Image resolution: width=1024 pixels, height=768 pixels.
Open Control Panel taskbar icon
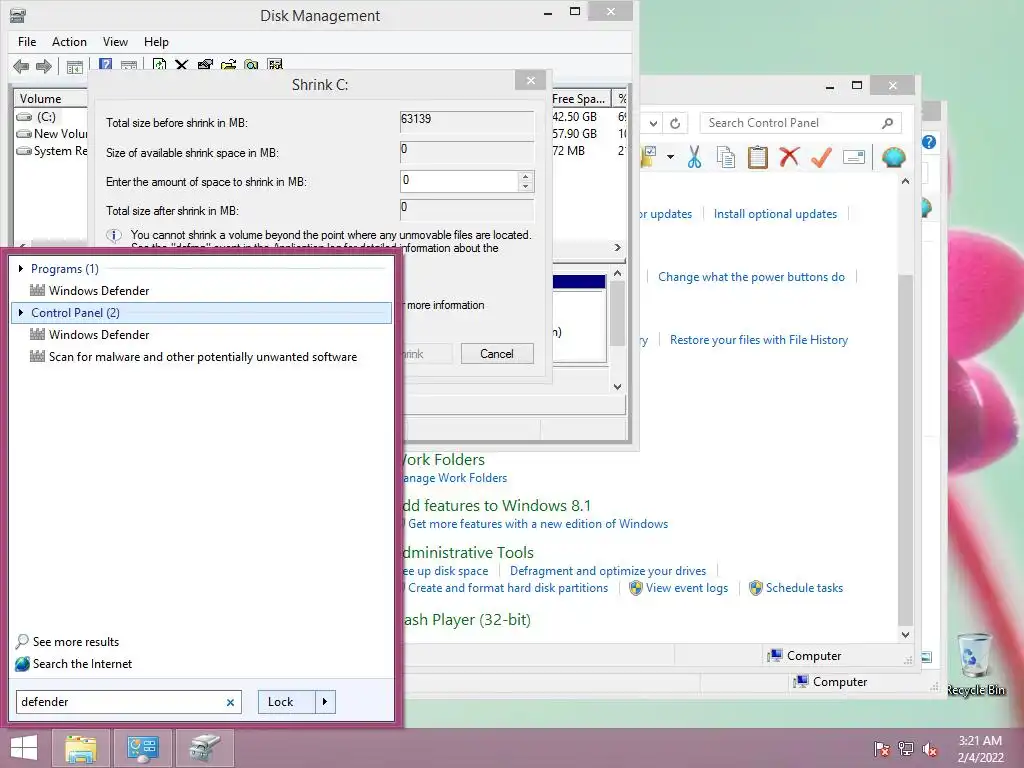pyautogui.click(x=143, y=748)
